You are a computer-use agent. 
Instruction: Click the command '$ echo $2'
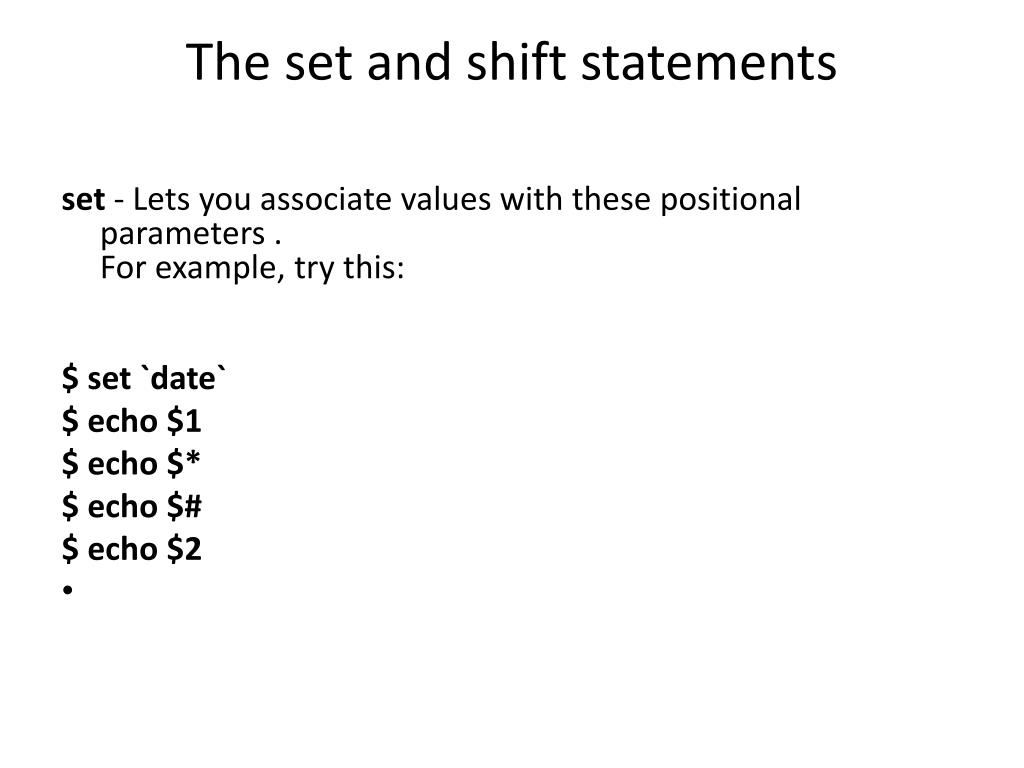pos(131,549)
